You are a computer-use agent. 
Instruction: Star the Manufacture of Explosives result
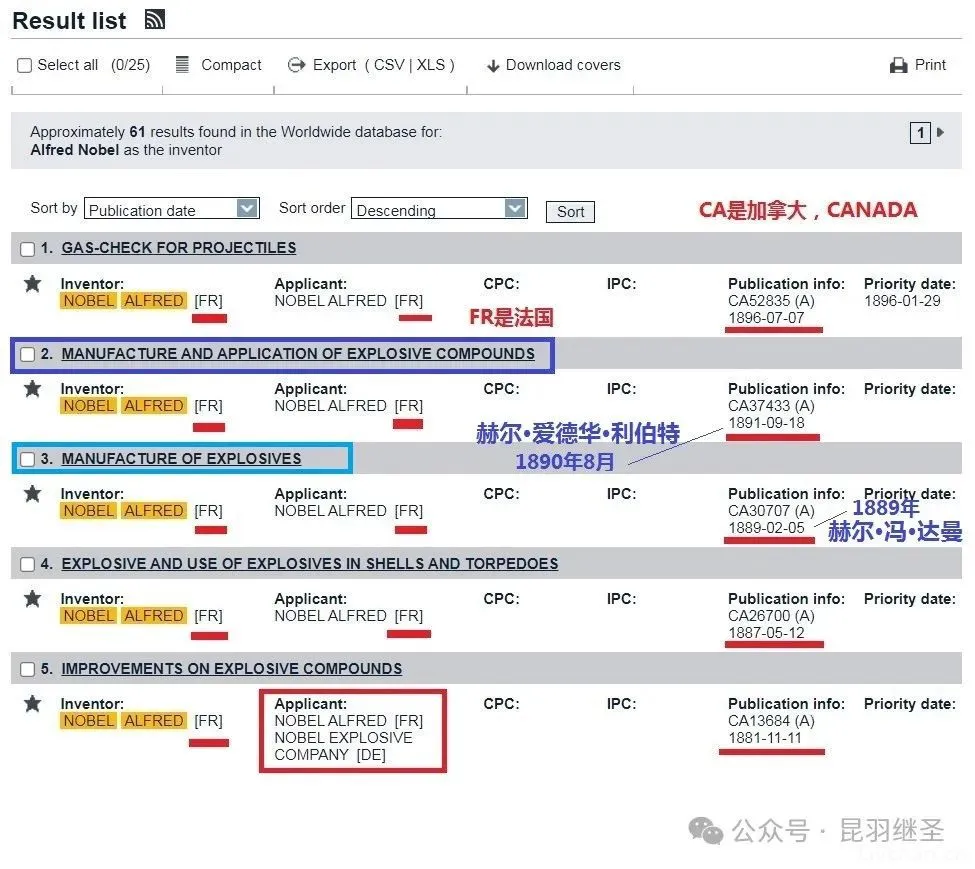(33, 494)
